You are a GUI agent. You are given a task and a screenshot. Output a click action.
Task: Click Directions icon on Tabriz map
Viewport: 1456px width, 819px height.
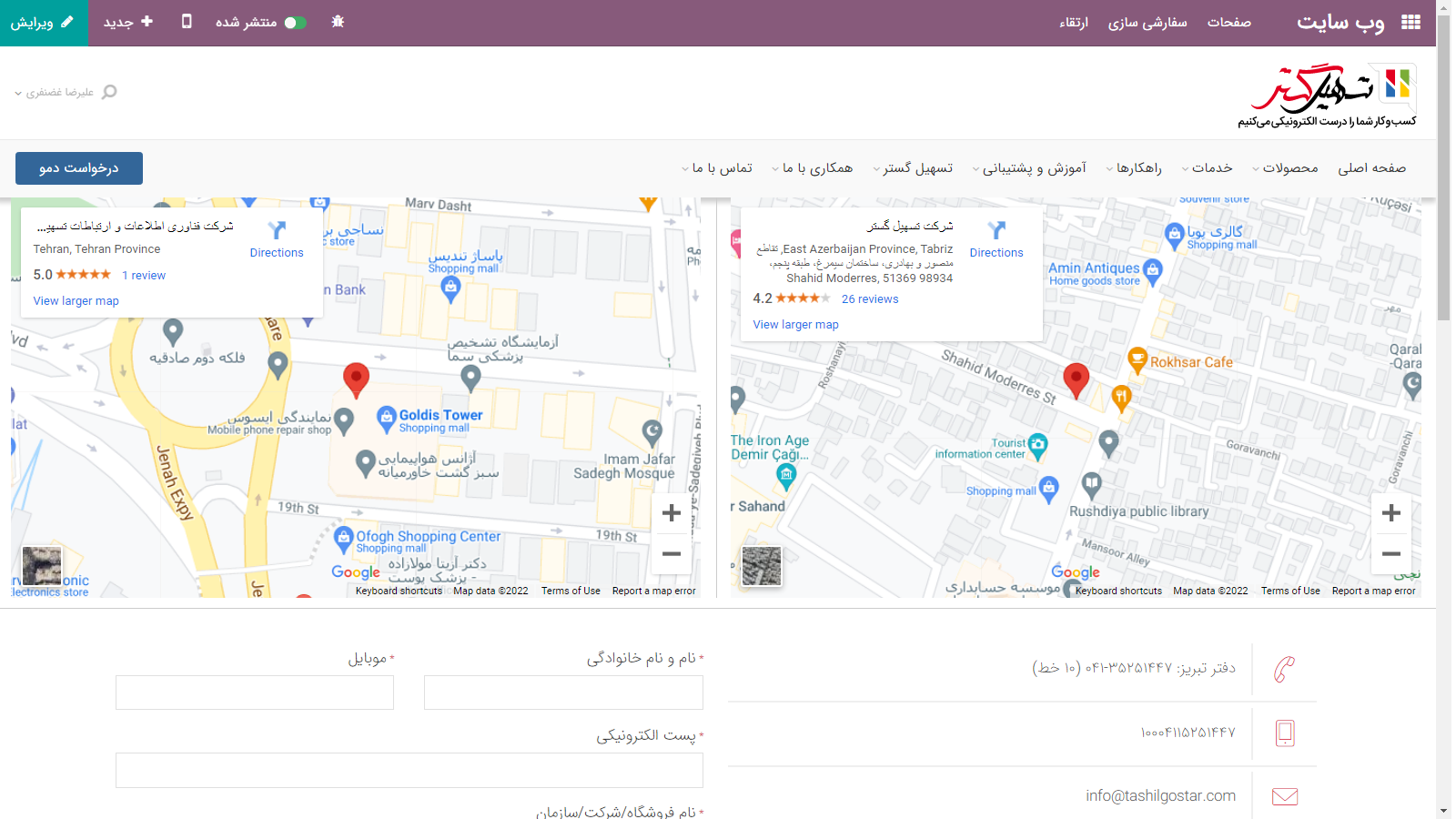pyautogui.click(x=996, y=230)
